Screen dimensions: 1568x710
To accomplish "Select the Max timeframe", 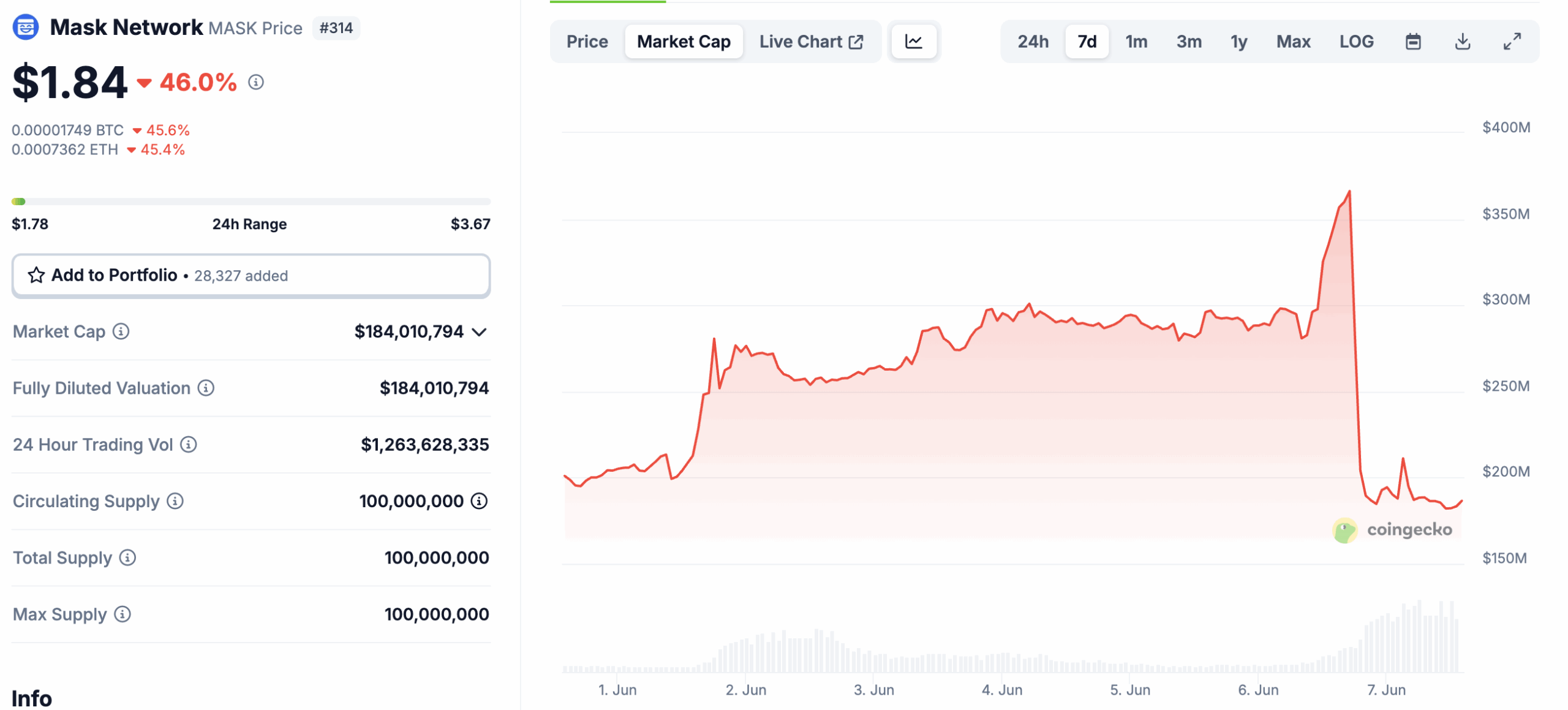I will [1293, 41].
